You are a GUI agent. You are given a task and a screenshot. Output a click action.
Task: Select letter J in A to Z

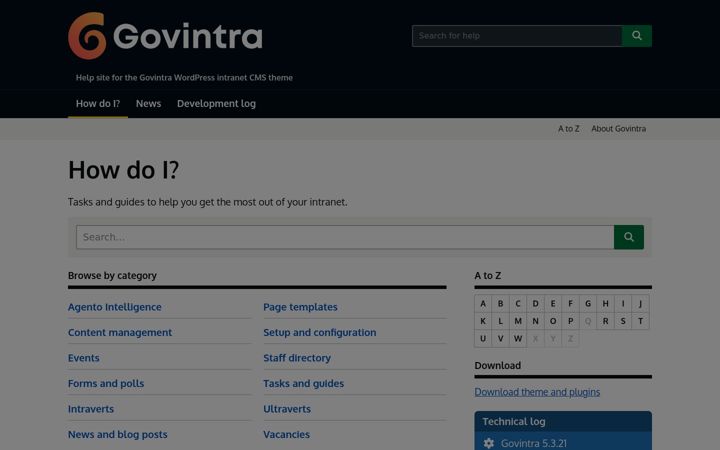pos(640,304)
